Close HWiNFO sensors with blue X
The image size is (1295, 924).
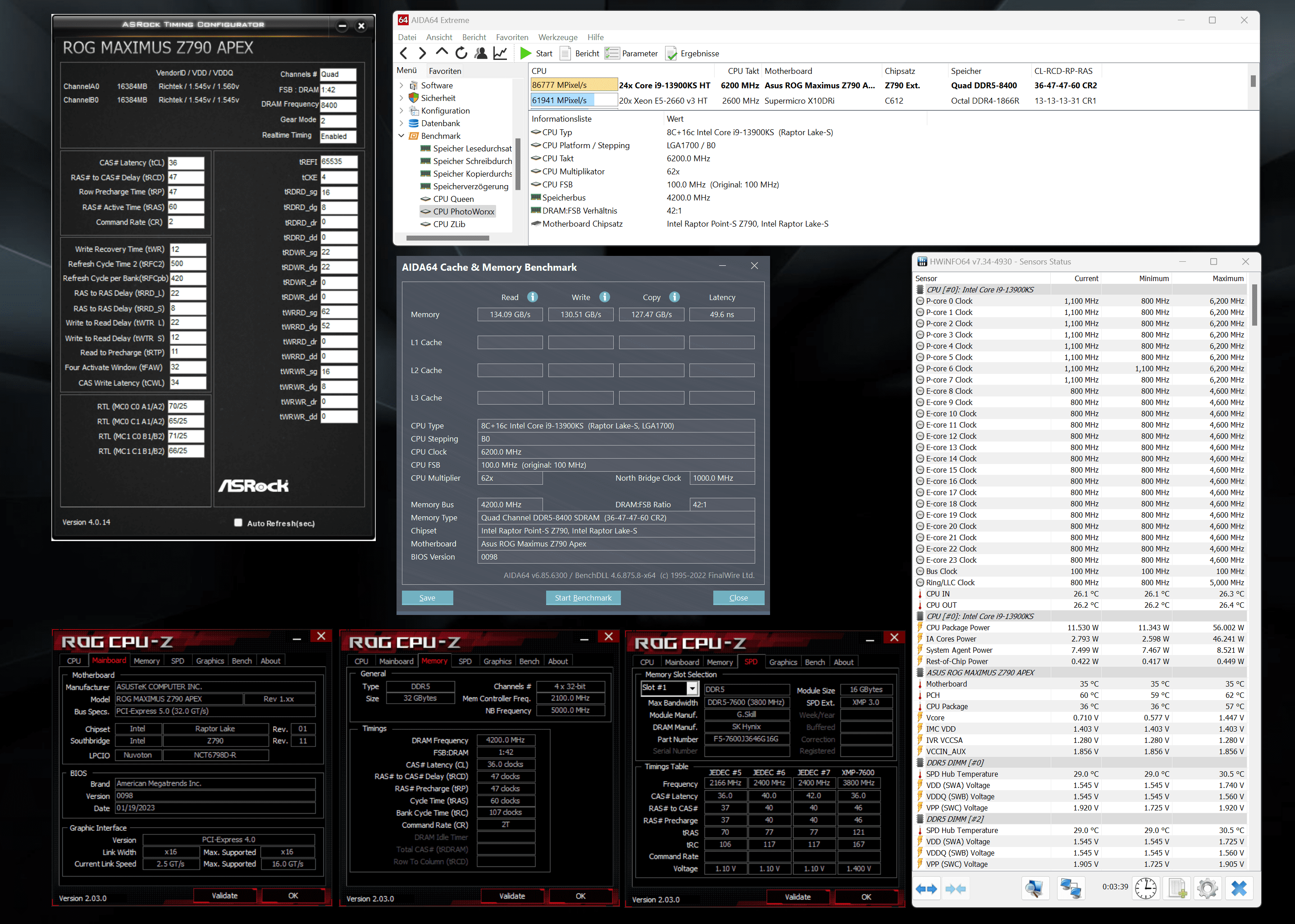click(1239, 889)
